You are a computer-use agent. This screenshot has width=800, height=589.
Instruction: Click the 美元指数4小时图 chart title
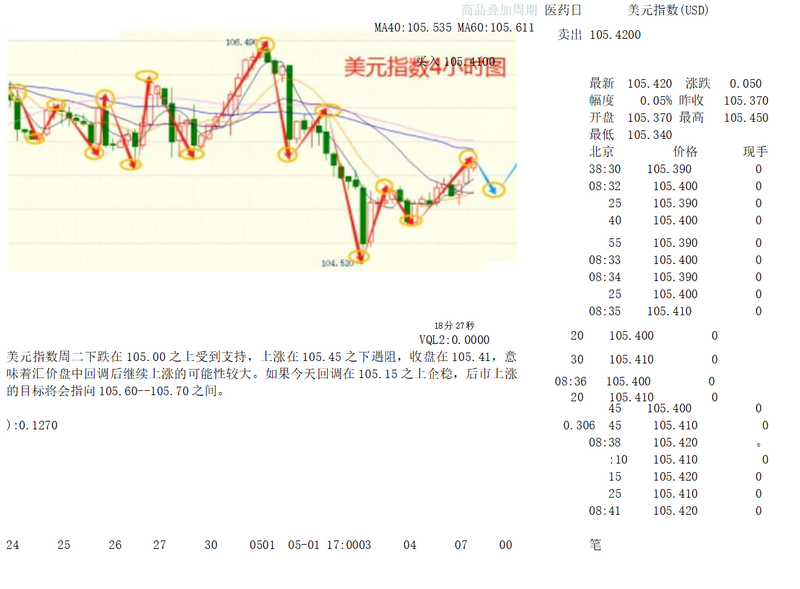pos(424,67)
